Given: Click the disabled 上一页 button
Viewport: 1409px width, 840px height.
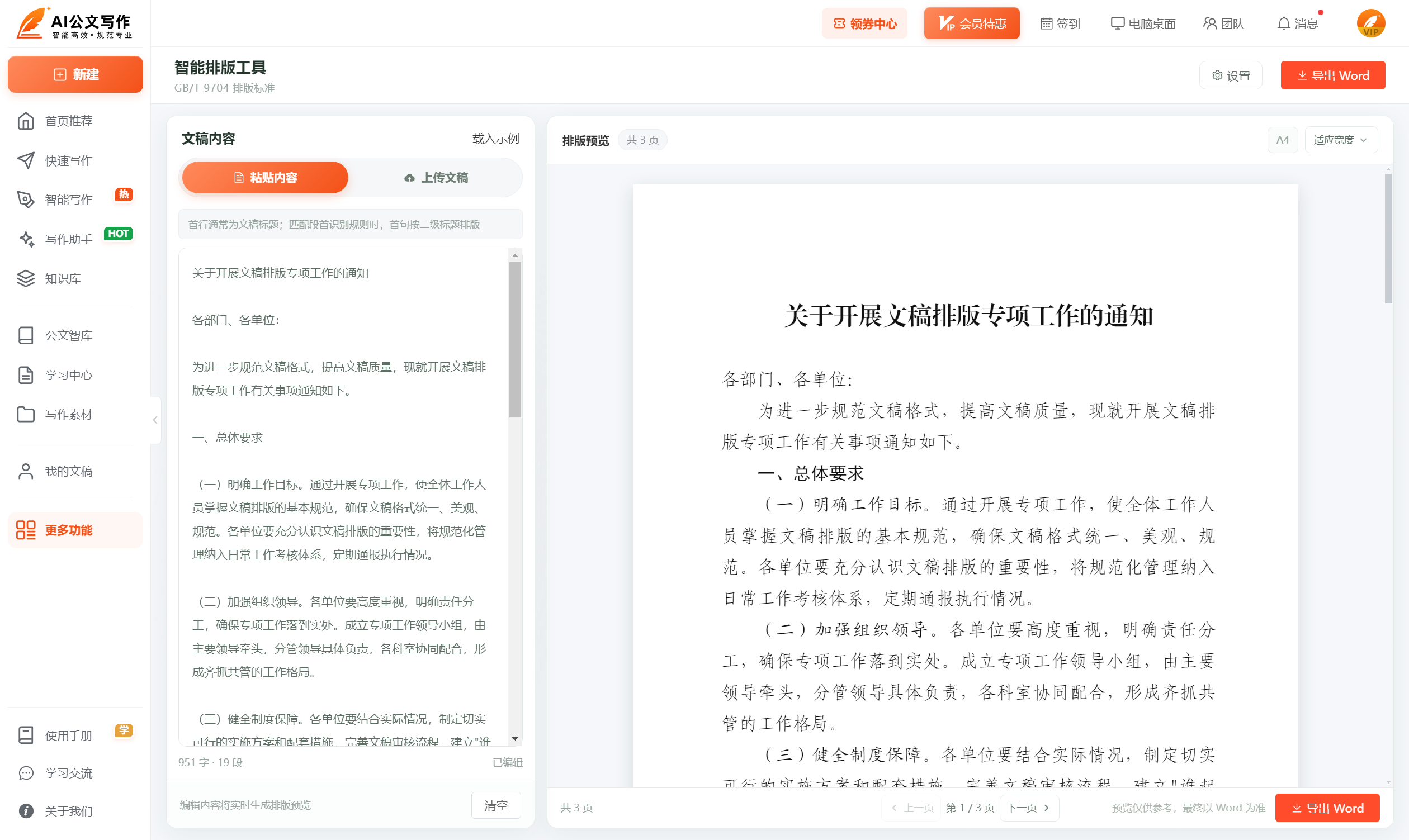Looking at the screenshot, I should point(912,808).
